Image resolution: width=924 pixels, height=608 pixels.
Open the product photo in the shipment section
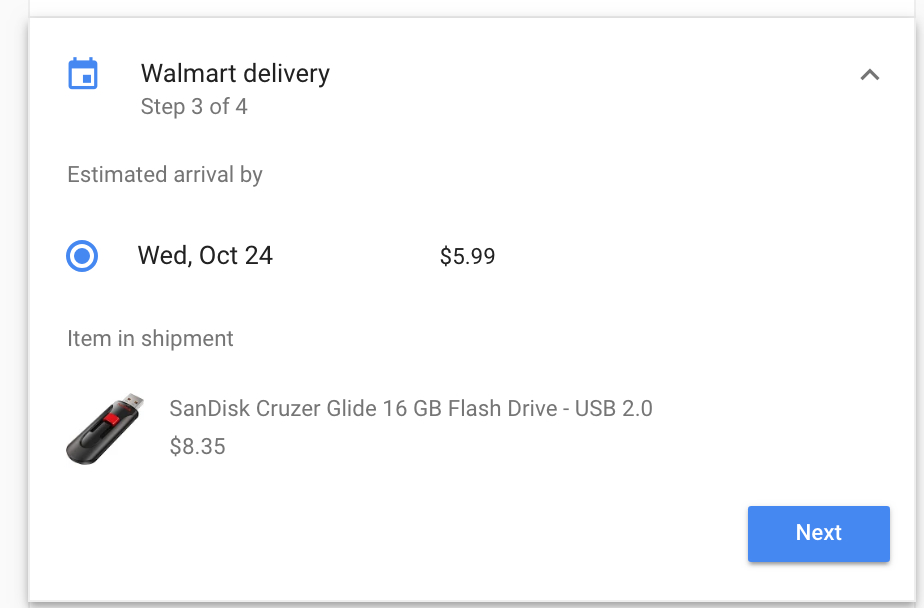(103, 428)
